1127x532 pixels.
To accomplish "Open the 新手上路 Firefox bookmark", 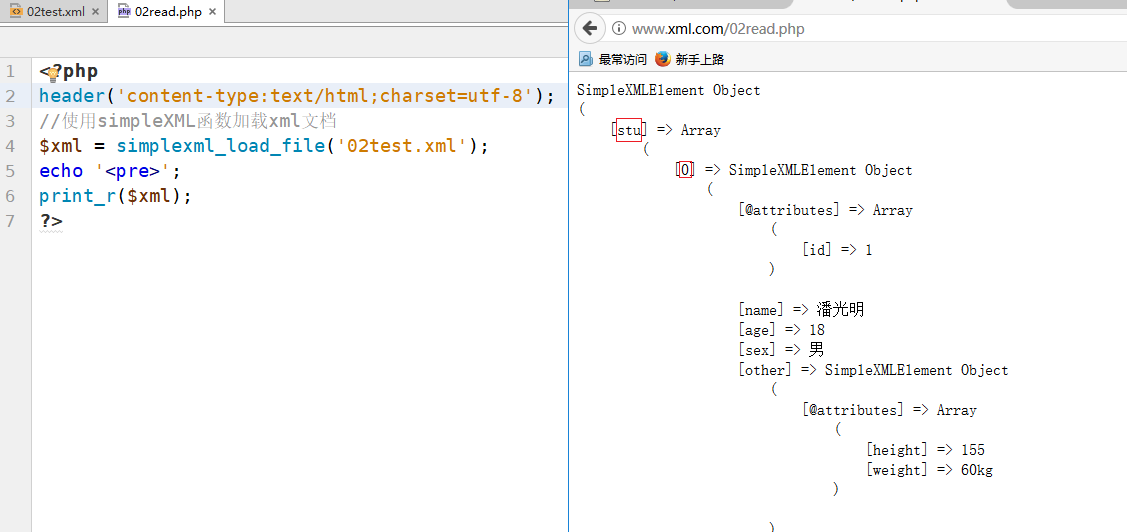I will [x=690, y=59].
